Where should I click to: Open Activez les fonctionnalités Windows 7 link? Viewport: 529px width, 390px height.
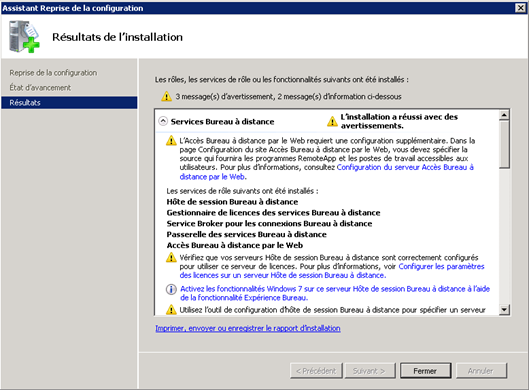click(335, 293)
